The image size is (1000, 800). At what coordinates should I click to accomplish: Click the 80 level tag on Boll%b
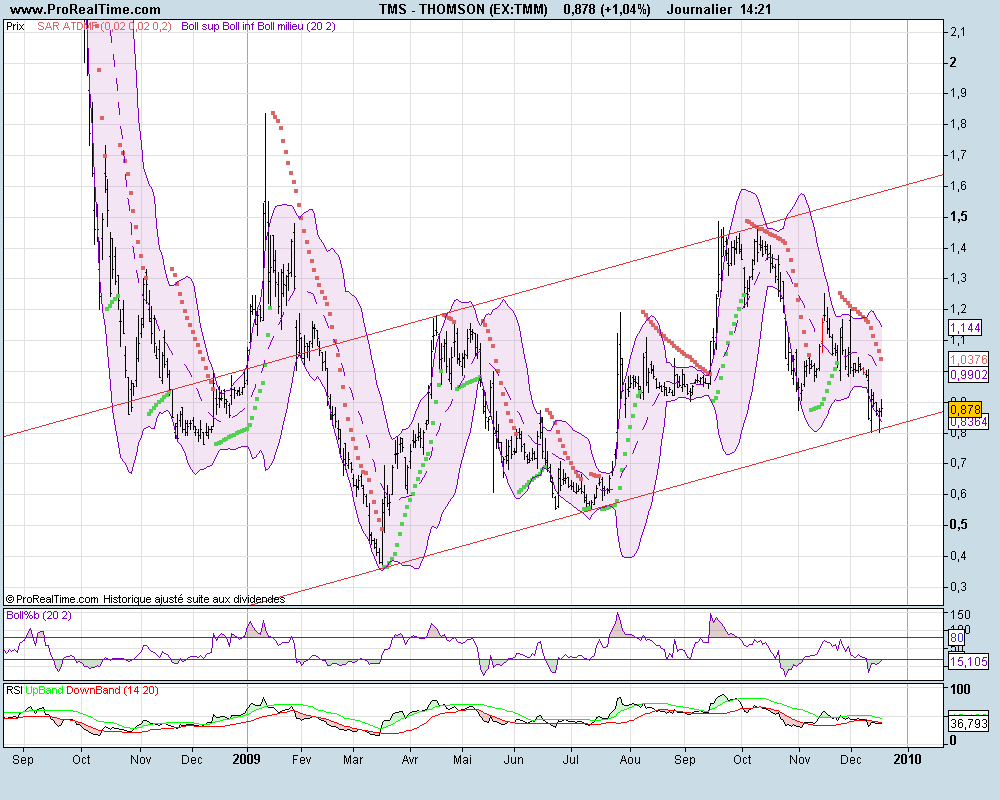pyautogui.click(x=957, y=638)
